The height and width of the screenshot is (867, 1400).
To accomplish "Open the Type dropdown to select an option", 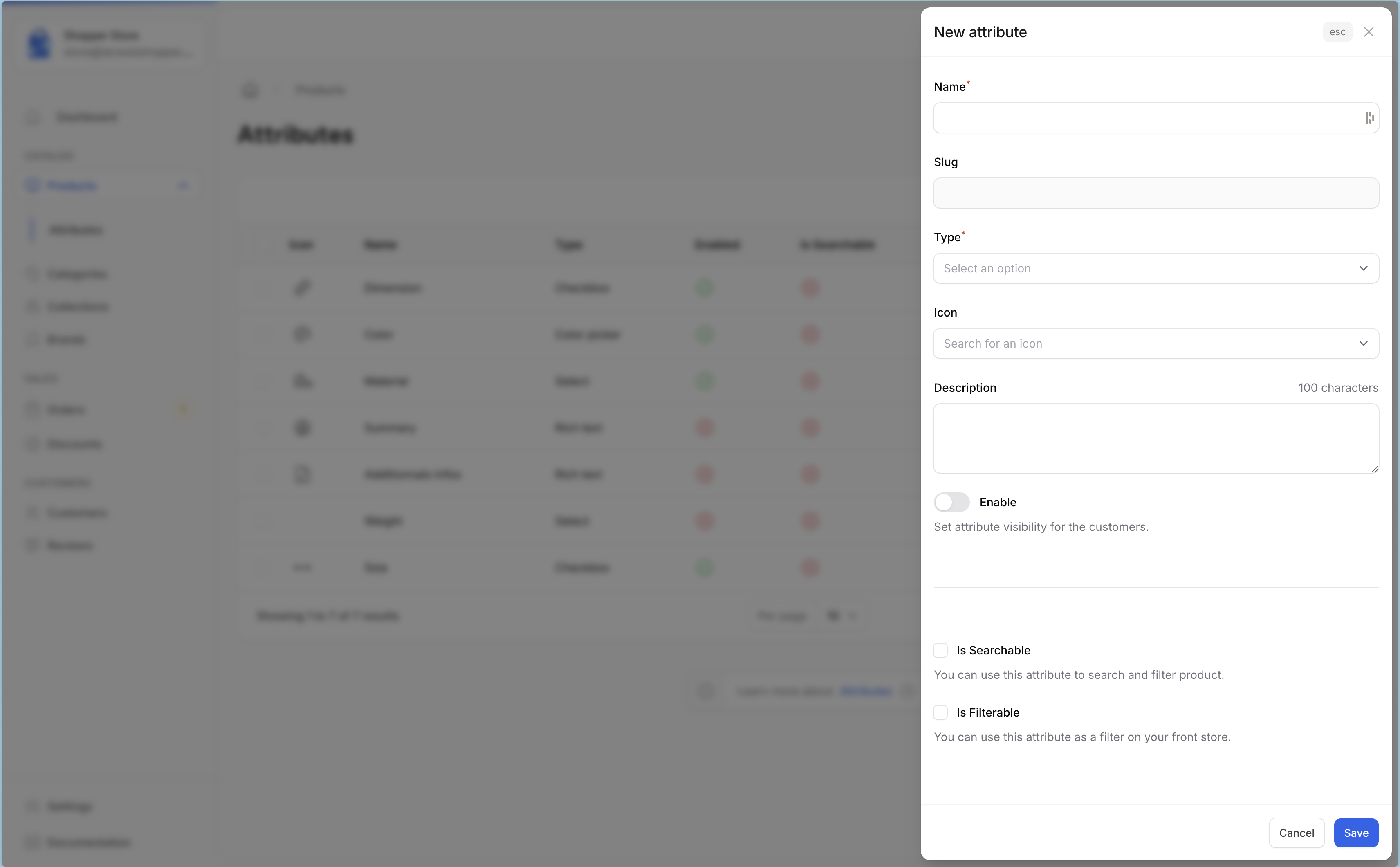I will (x=1155, y=268).
